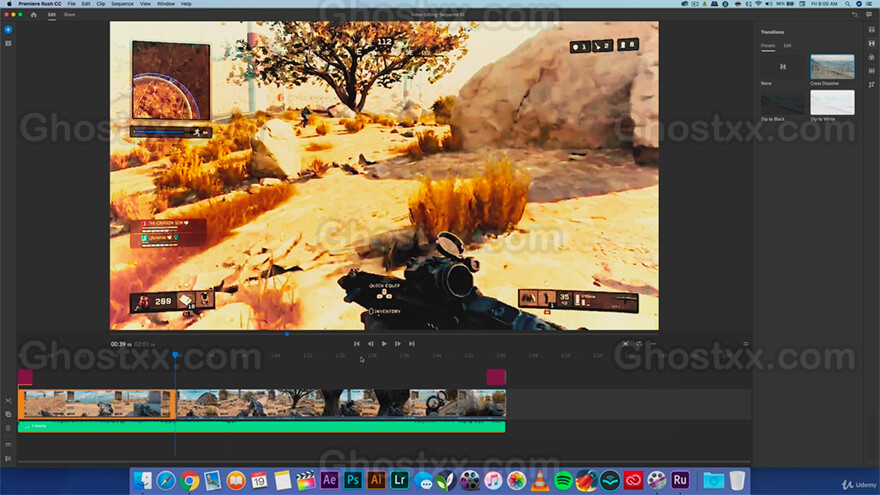880x495 pixels.
Task: Open the Audio panel icon in the right sidebar
Action: click(x=872, y=71)
